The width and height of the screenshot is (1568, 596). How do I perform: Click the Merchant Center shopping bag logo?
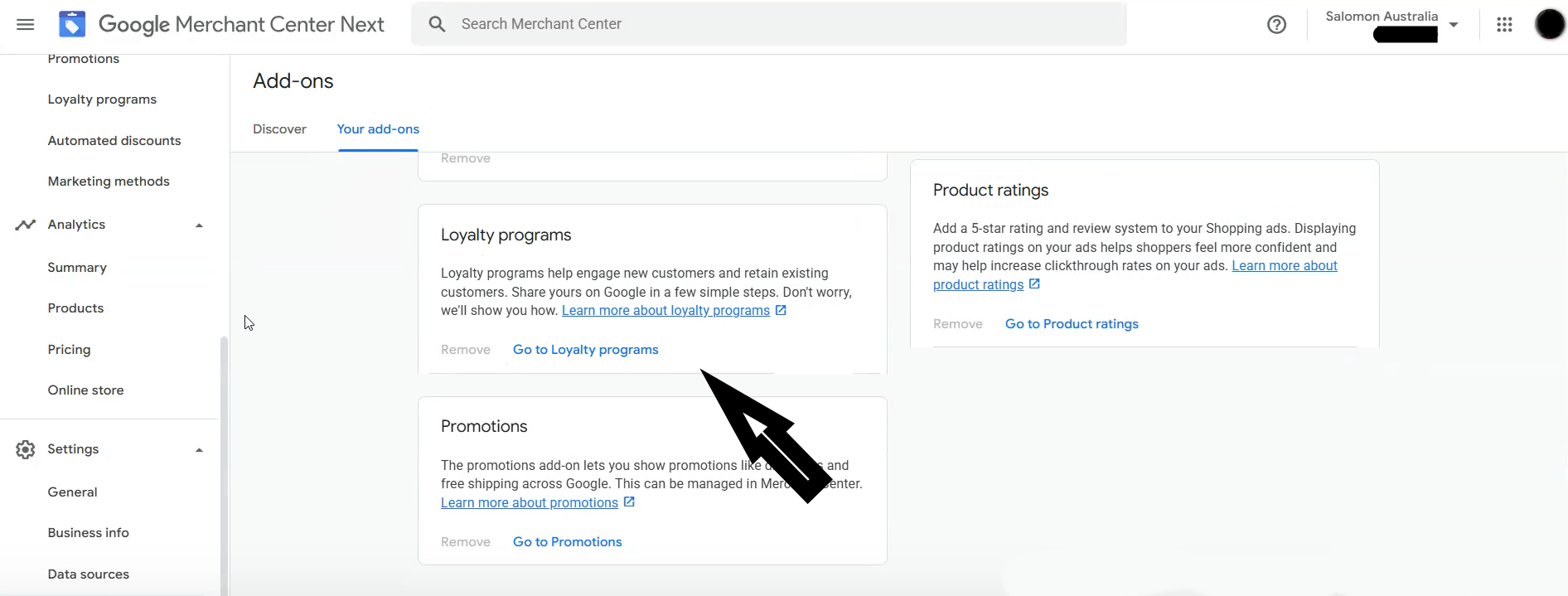(72, 23)
